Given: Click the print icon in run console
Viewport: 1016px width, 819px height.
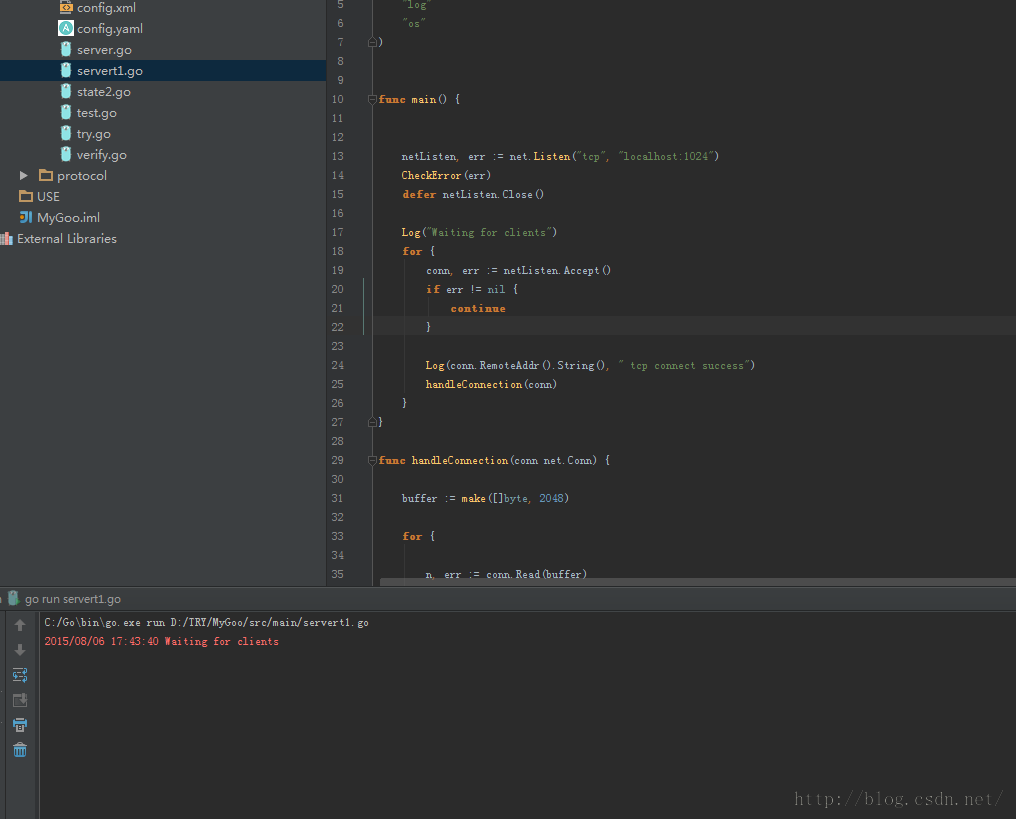Looking at the screenshot, I should [20, 725].
